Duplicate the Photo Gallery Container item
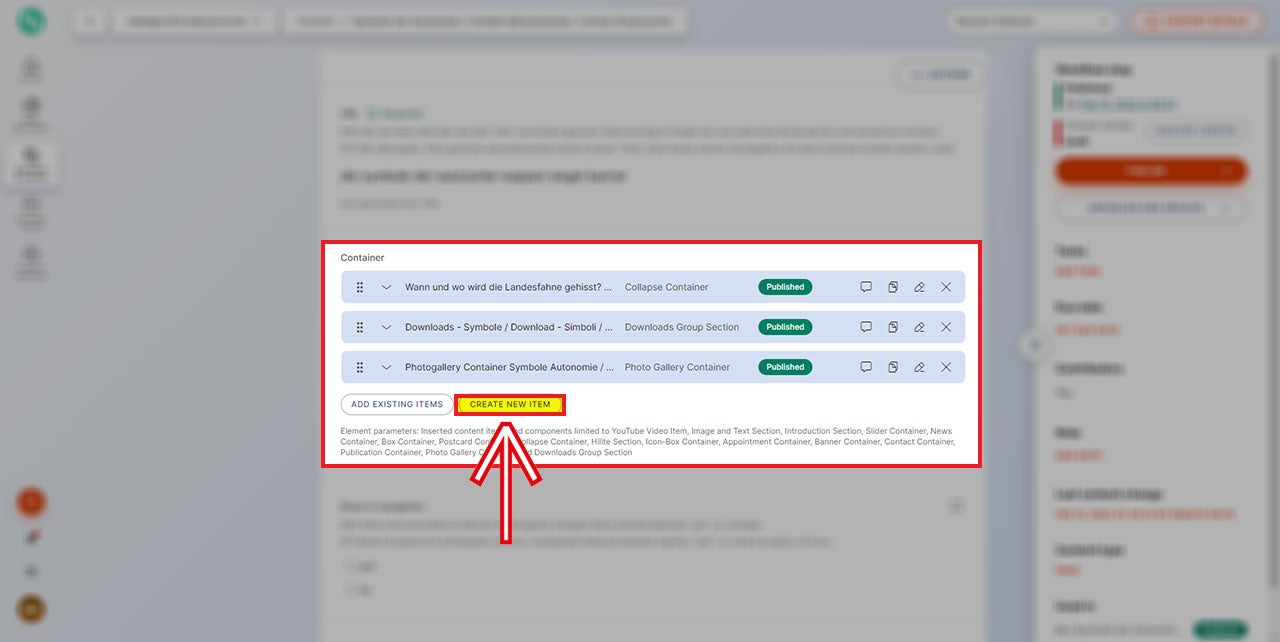 tap(893, 367)
